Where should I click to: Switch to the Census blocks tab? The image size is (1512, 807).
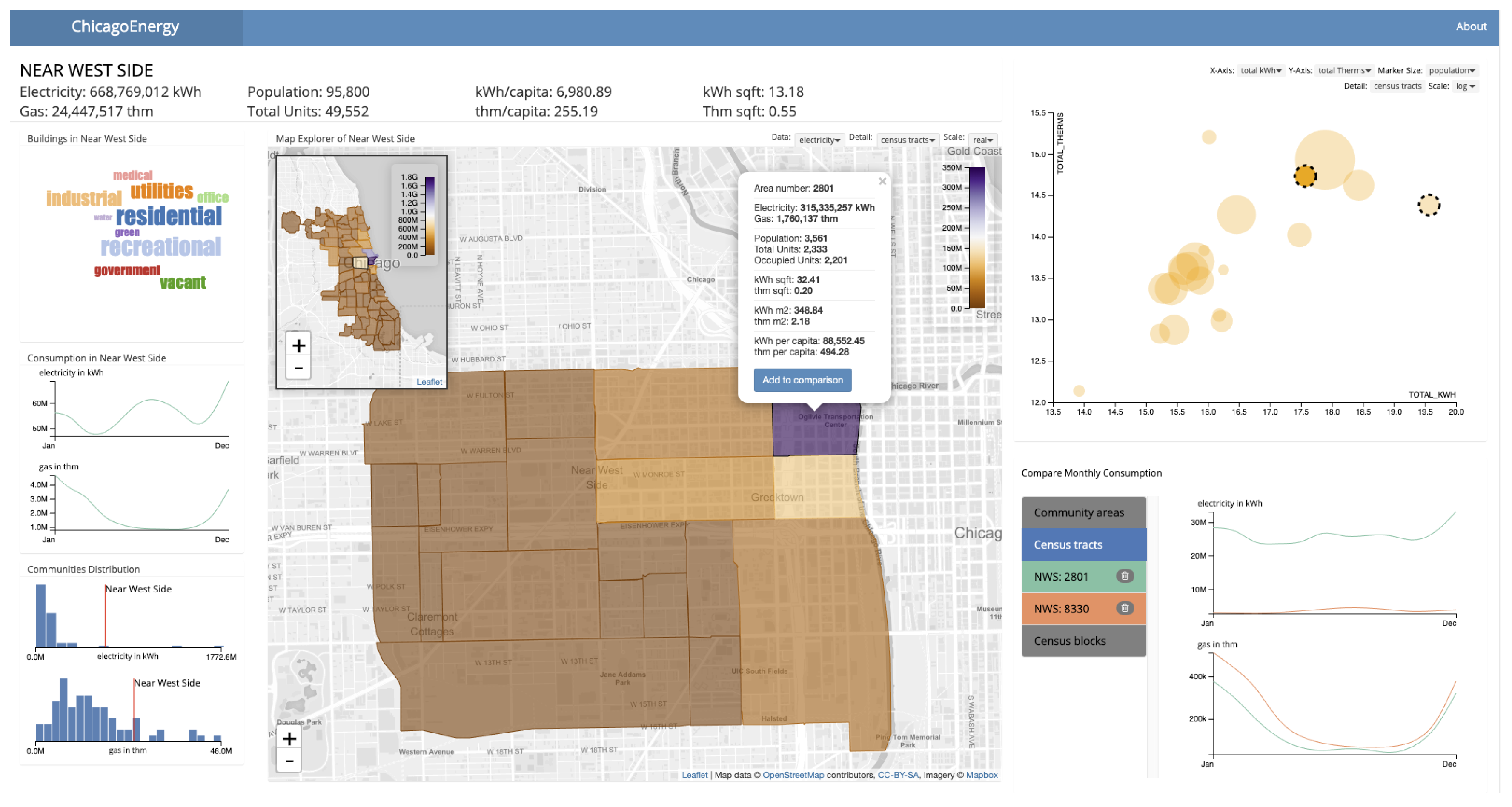click(x=1083, y=641)
